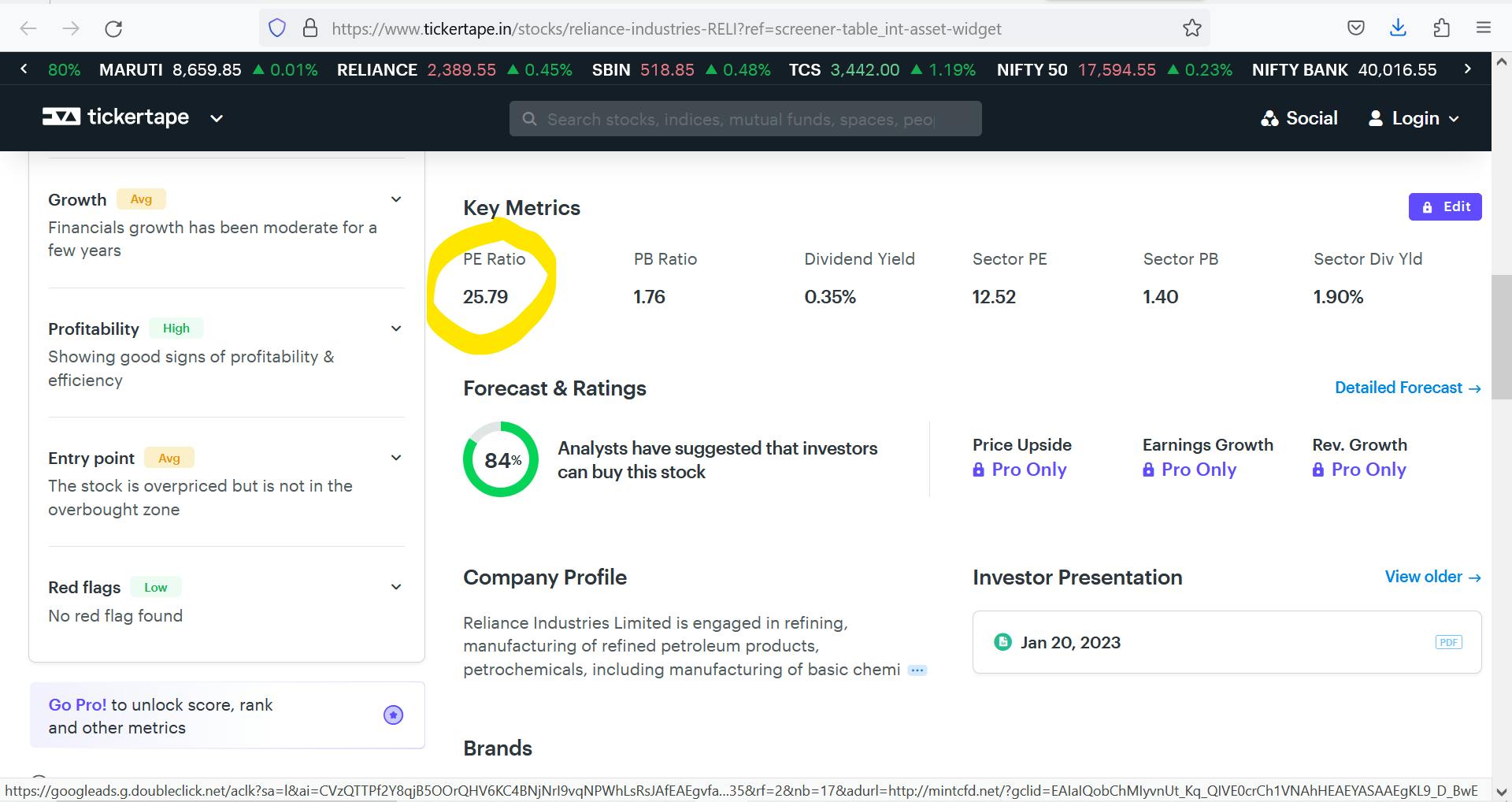This screenshot has height=802, width=1512.
Task: Go back to previous browser page
Action: (28, 28)
